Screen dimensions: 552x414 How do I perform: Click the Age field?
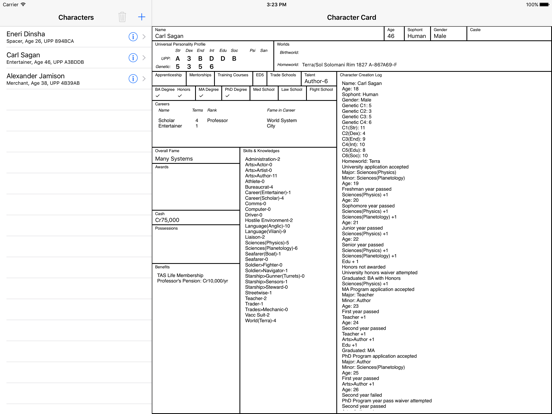pos(394,34)
